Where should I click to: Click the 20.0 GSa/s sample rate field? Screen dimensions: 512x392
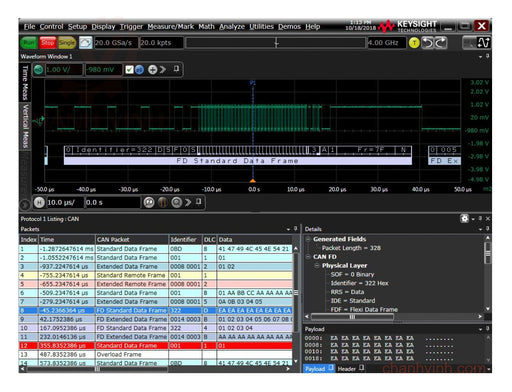[x=116, y=43]
